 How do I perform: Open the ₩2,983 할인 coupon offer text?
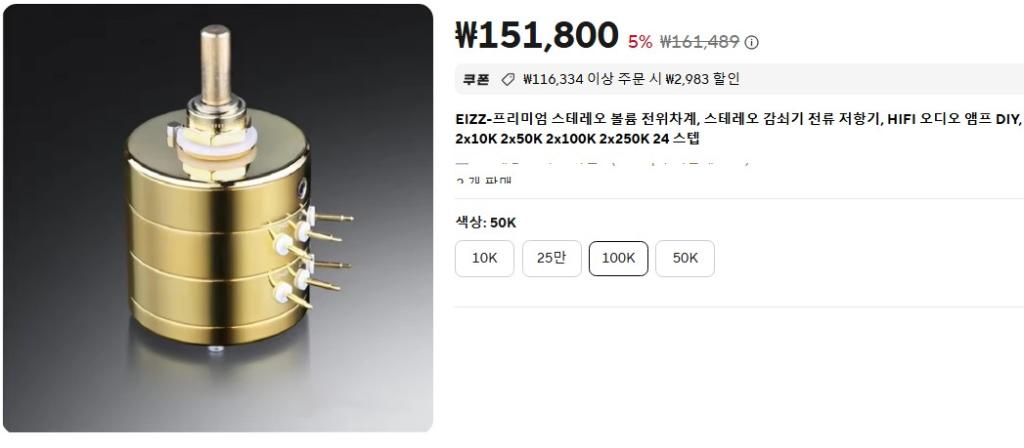click(x=703, y=80)
